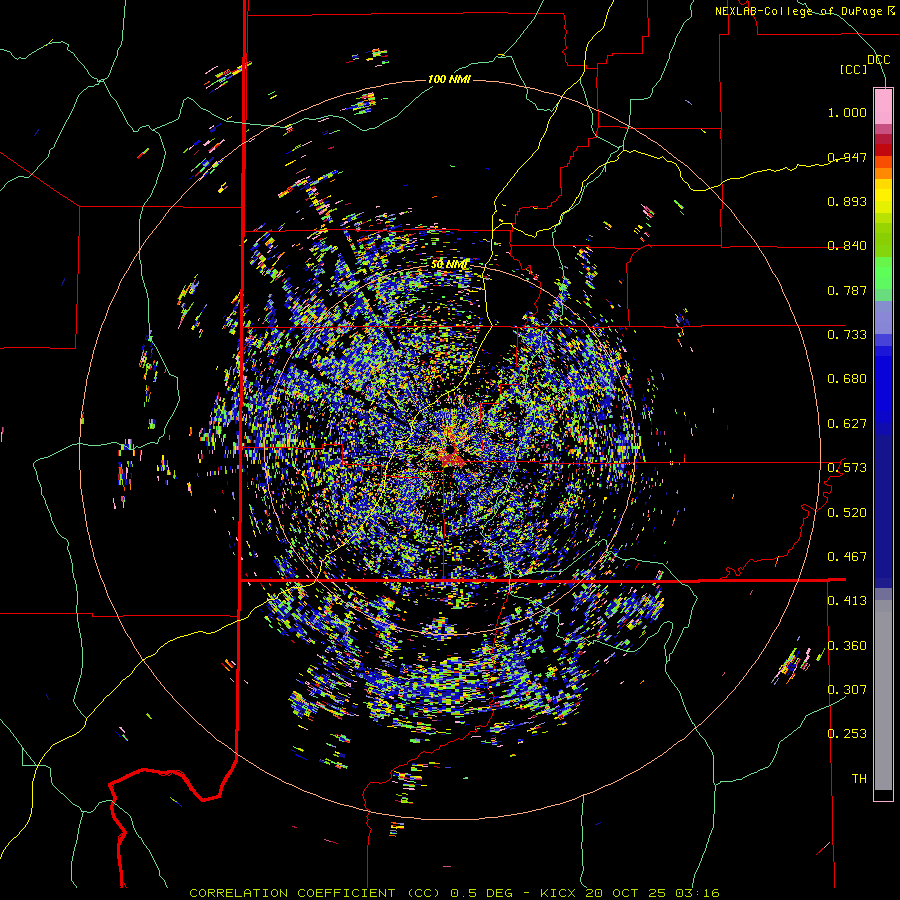This screenshot has width=900, height=900.
Task: Pick the pink swatch beside 1.000
Action: pos(883,107)
